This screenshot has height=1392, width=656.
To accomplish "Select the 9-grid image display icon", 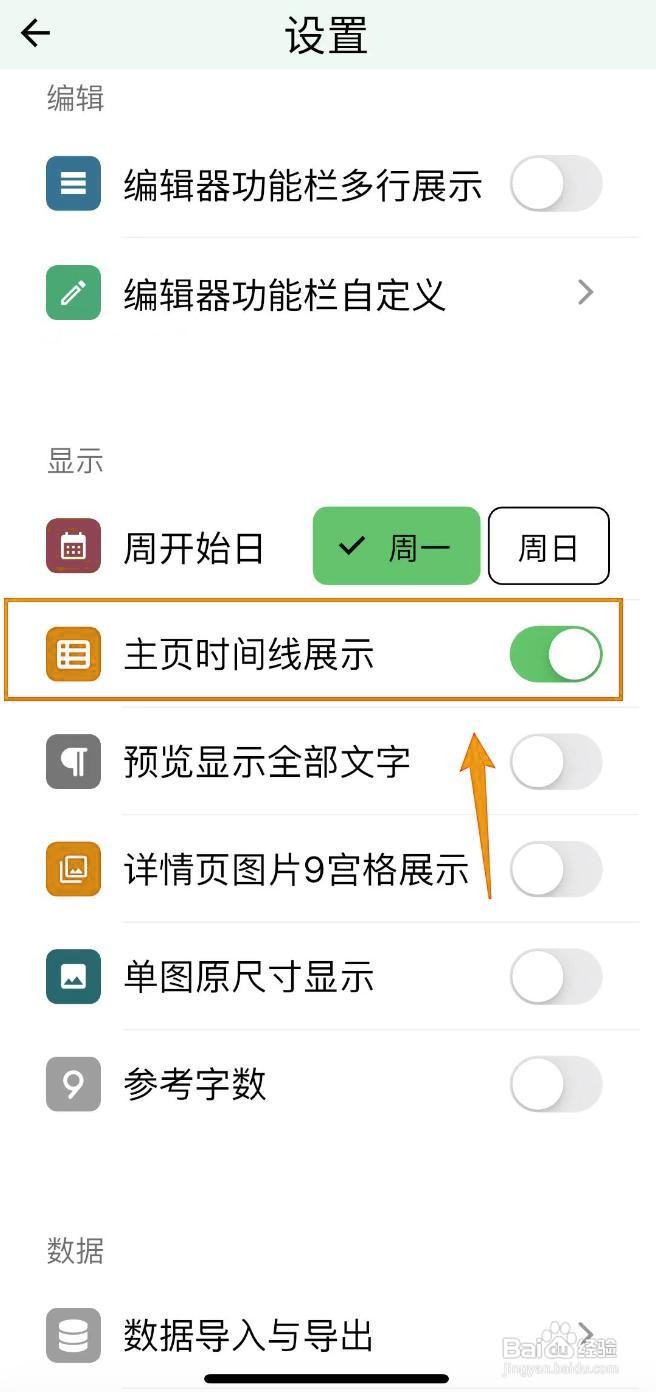I will (x=71, y=870).
